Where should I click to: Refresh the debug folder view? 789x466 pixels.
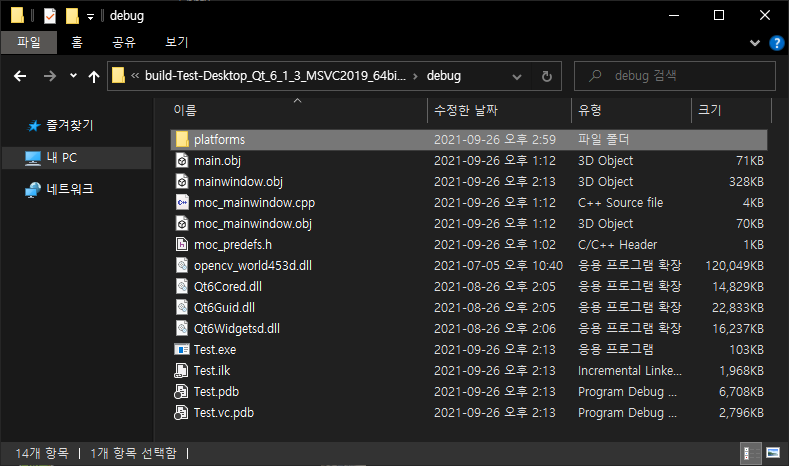click(x=546, y=76)
